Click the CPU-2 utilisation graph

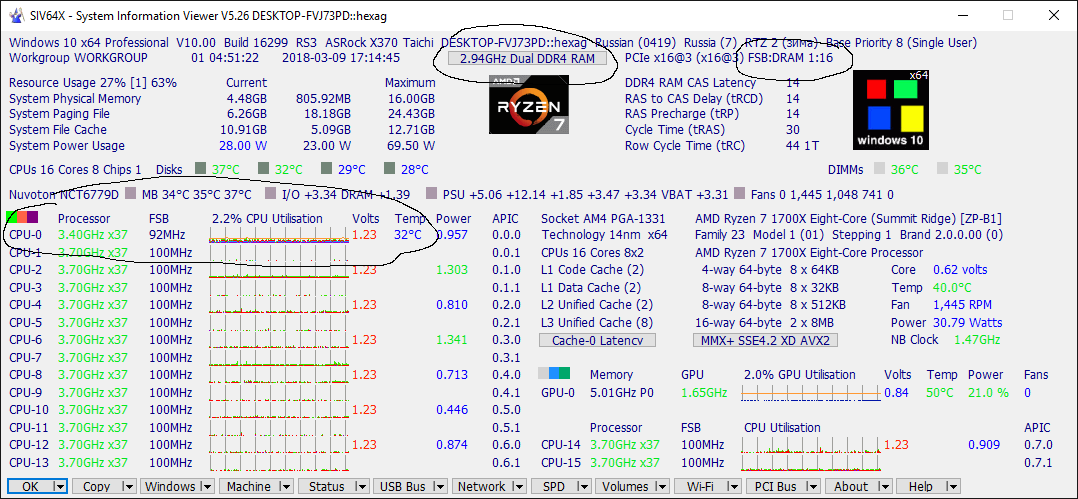(x=278, y=269)
